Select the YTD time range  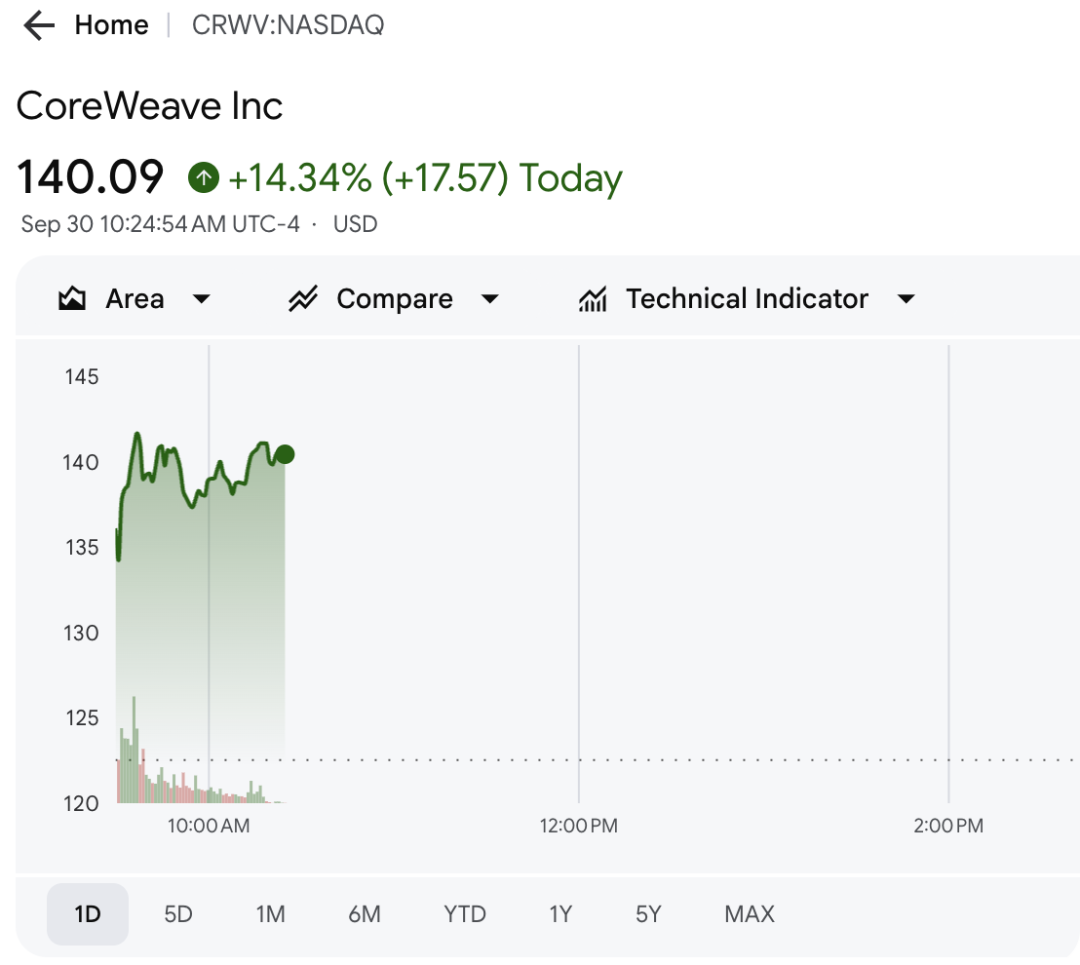465,914
